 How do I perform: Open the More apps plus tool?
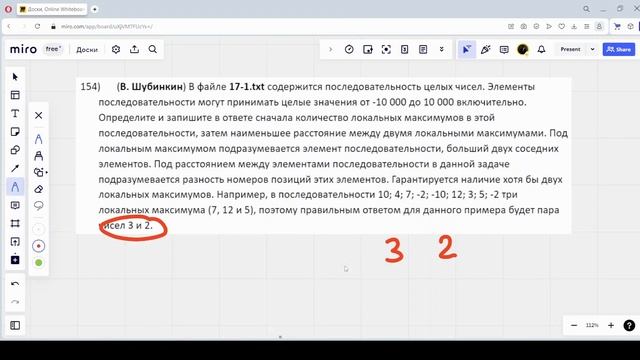click(x=15, y=260)
